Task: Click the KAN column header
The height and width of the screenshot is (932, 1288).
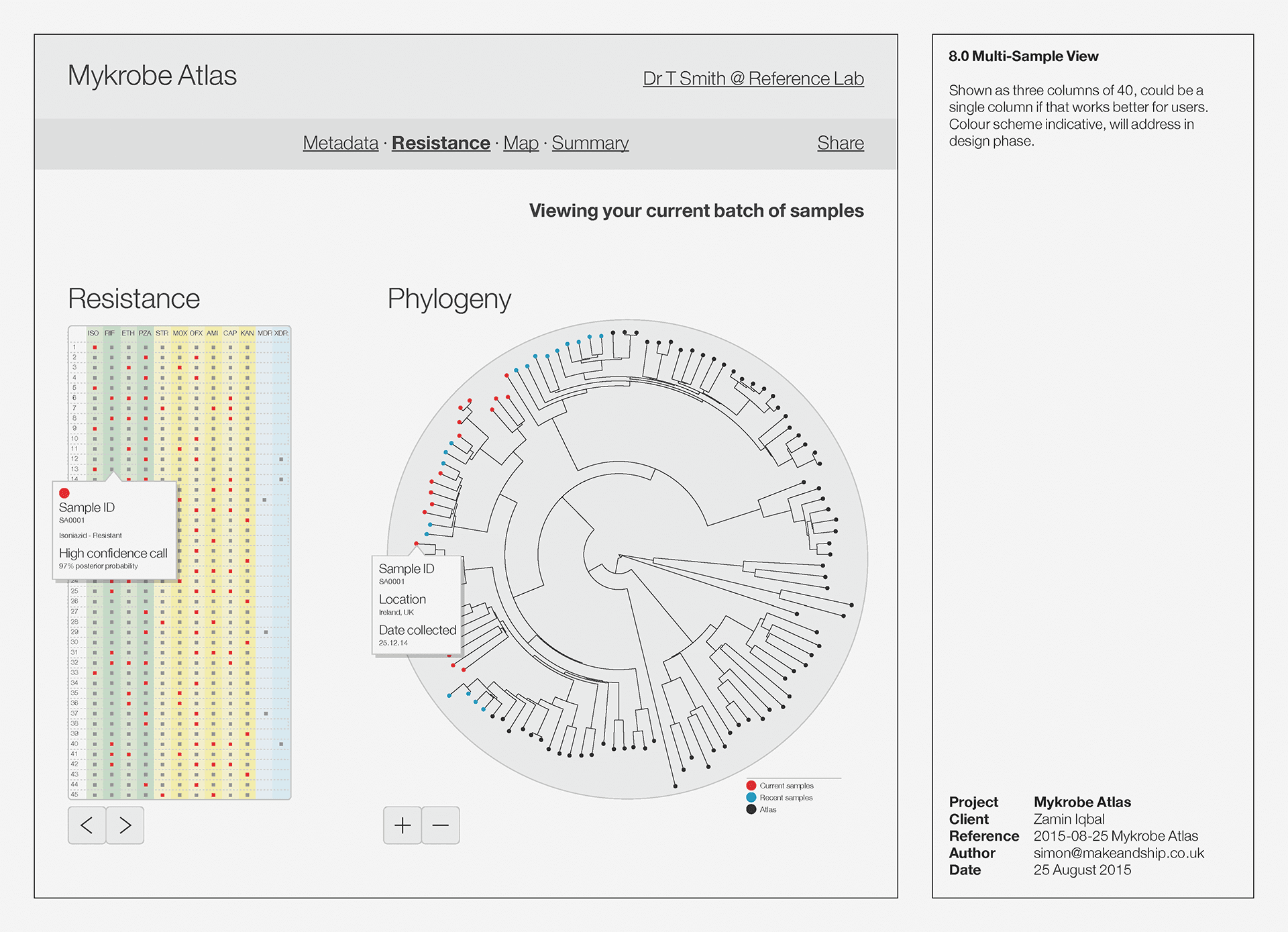Action: point(247,333)
